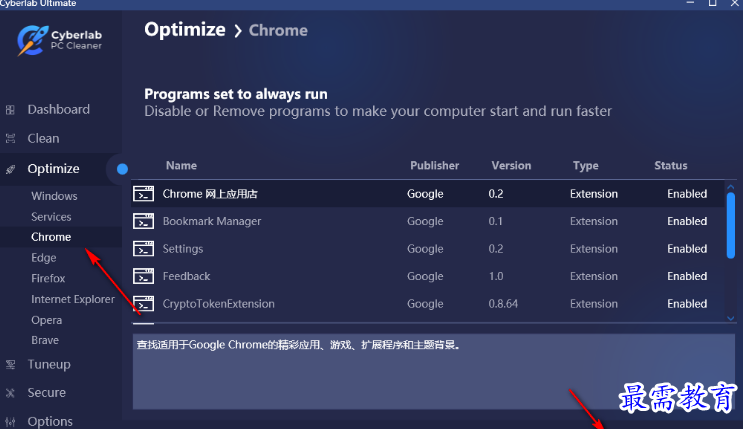Select the Settings name cell
Viewport: 743px width, 429px height.
tap(183, 249)
